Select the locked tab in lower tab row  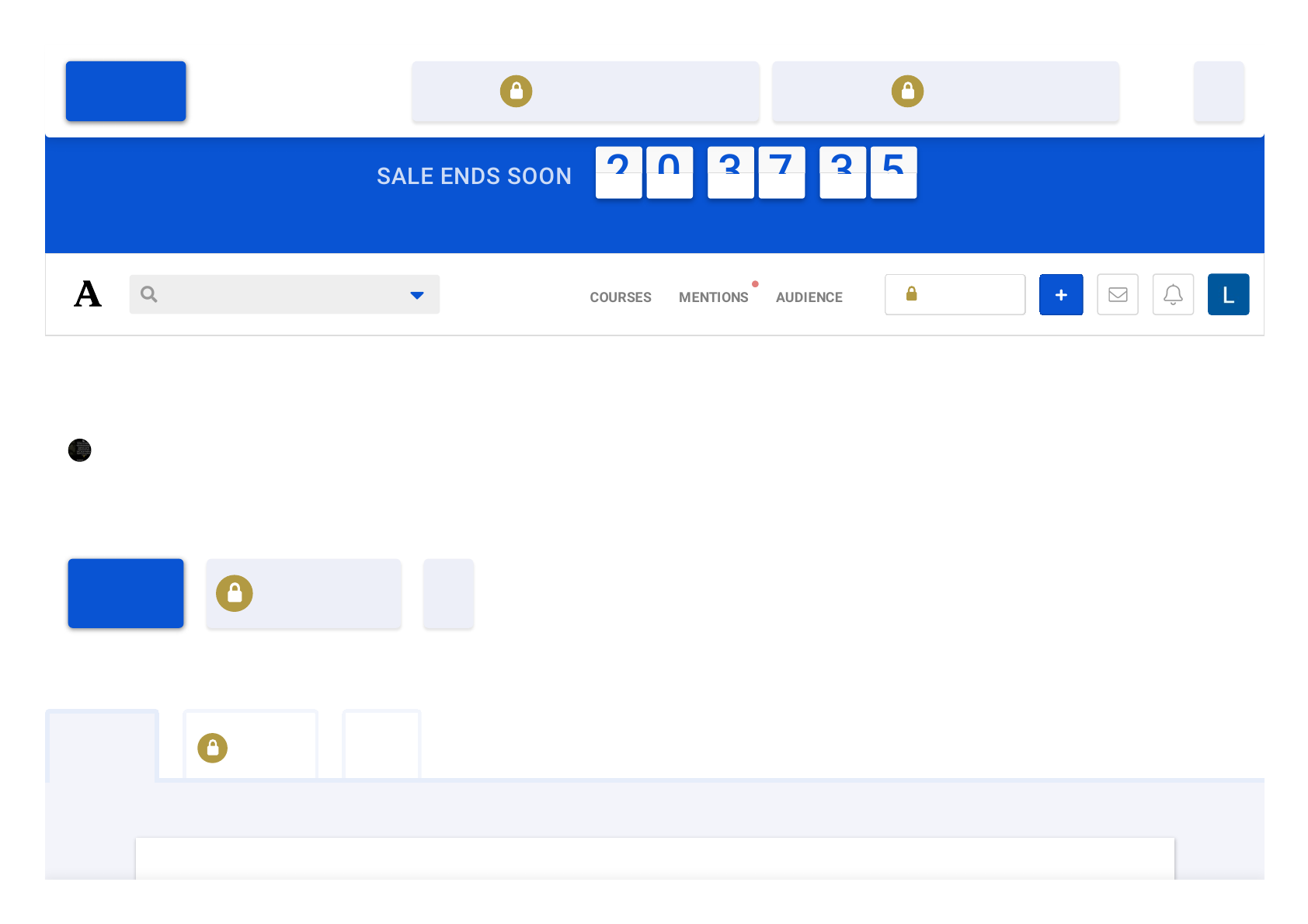coord(250,745)
